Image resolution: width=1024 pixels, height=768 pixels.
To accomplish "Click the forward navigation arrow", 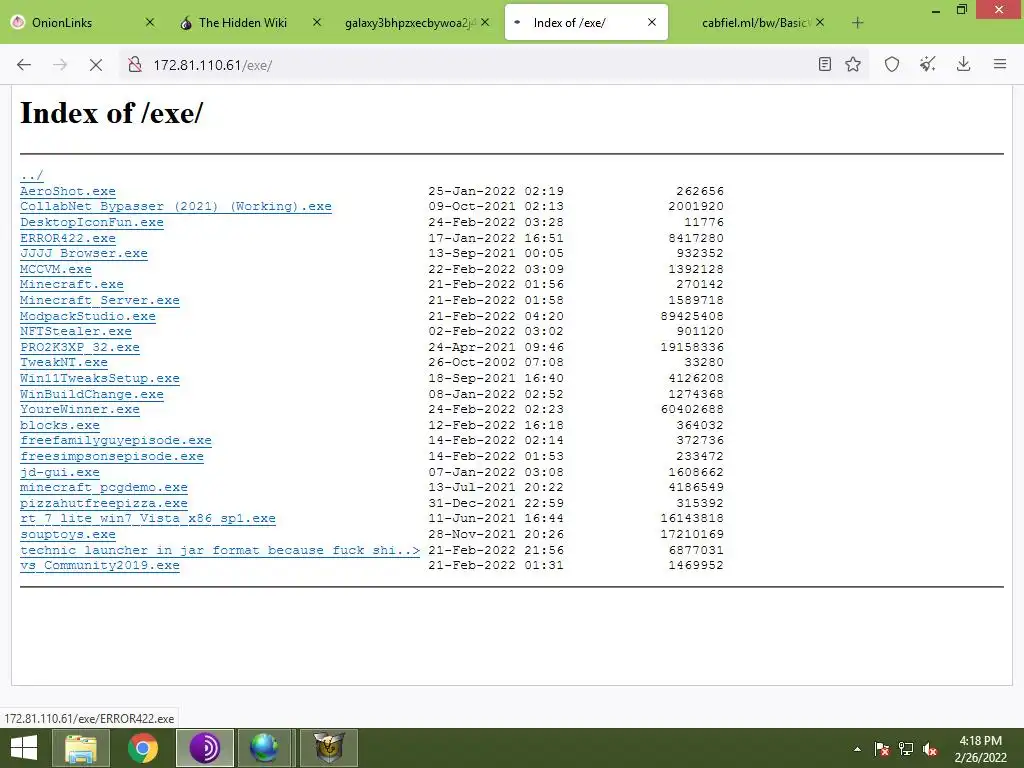I will (60, 65).
